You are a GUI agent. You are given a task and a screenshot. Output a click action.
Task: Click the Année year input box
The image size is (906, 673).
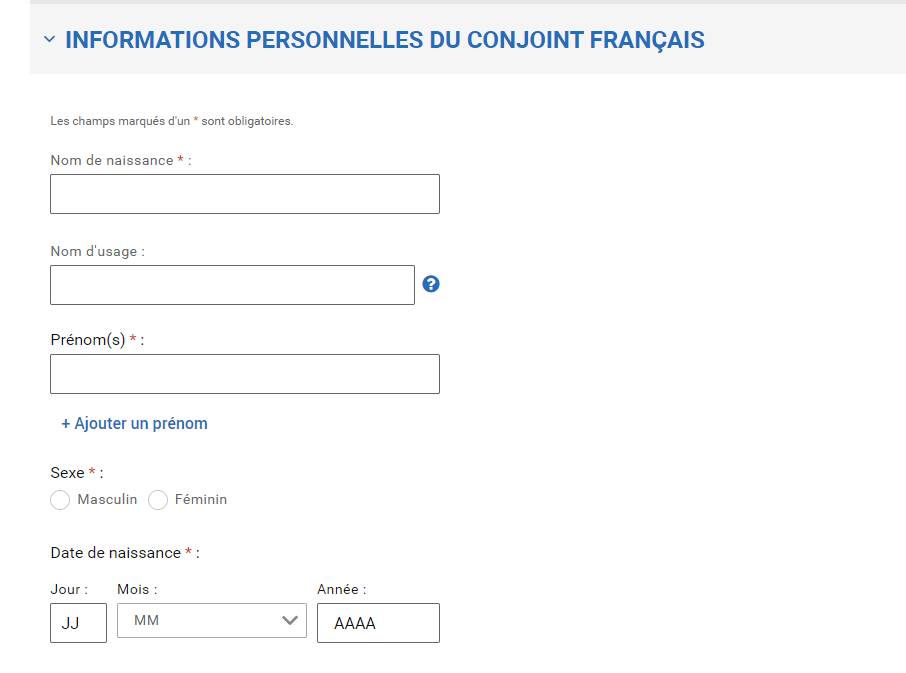[378, 623]
